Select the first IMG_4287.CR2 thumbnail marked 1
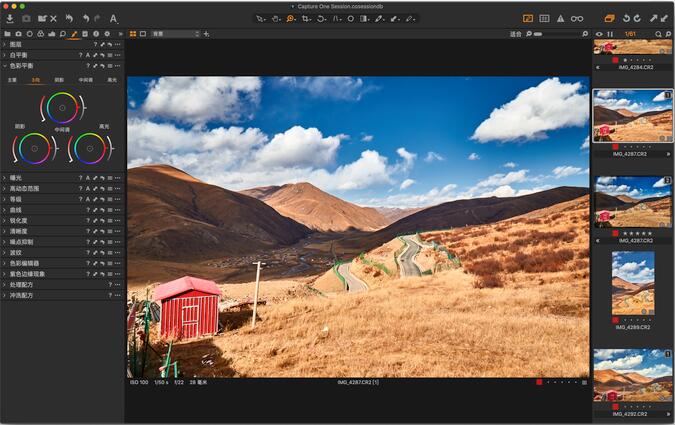The width and height of the screenshot is (675, 425). coord(632,115)
